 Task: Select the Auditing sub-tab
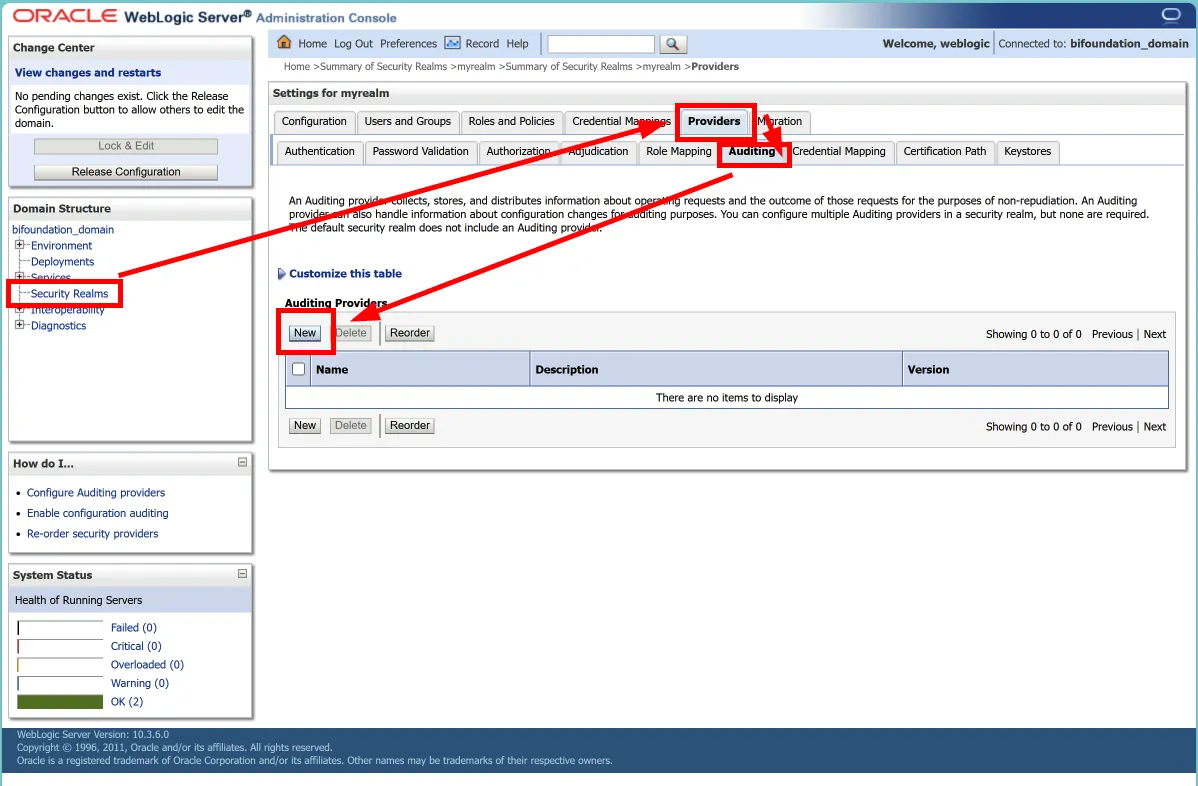[752, 151]
